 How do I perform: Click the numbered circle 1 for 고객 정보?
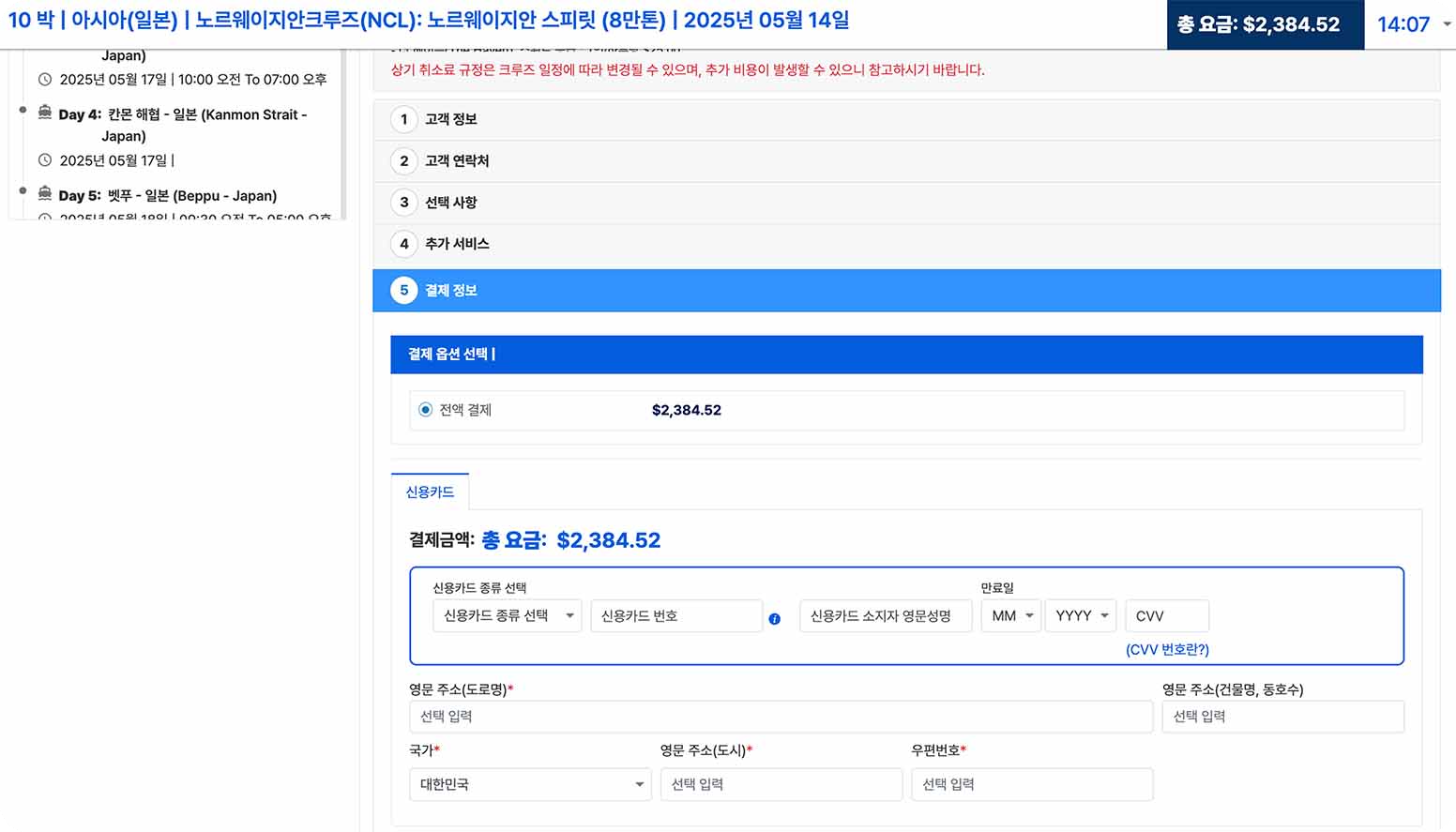[403, 119]
